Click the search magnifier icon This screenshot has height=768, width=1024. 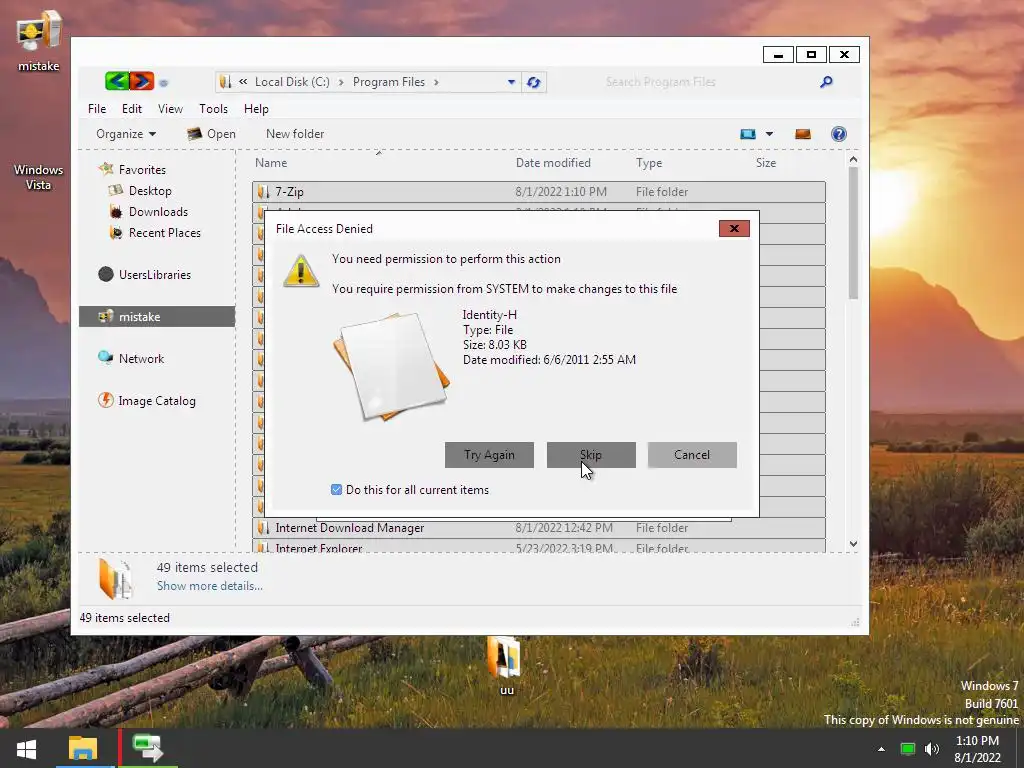[826, 82]
